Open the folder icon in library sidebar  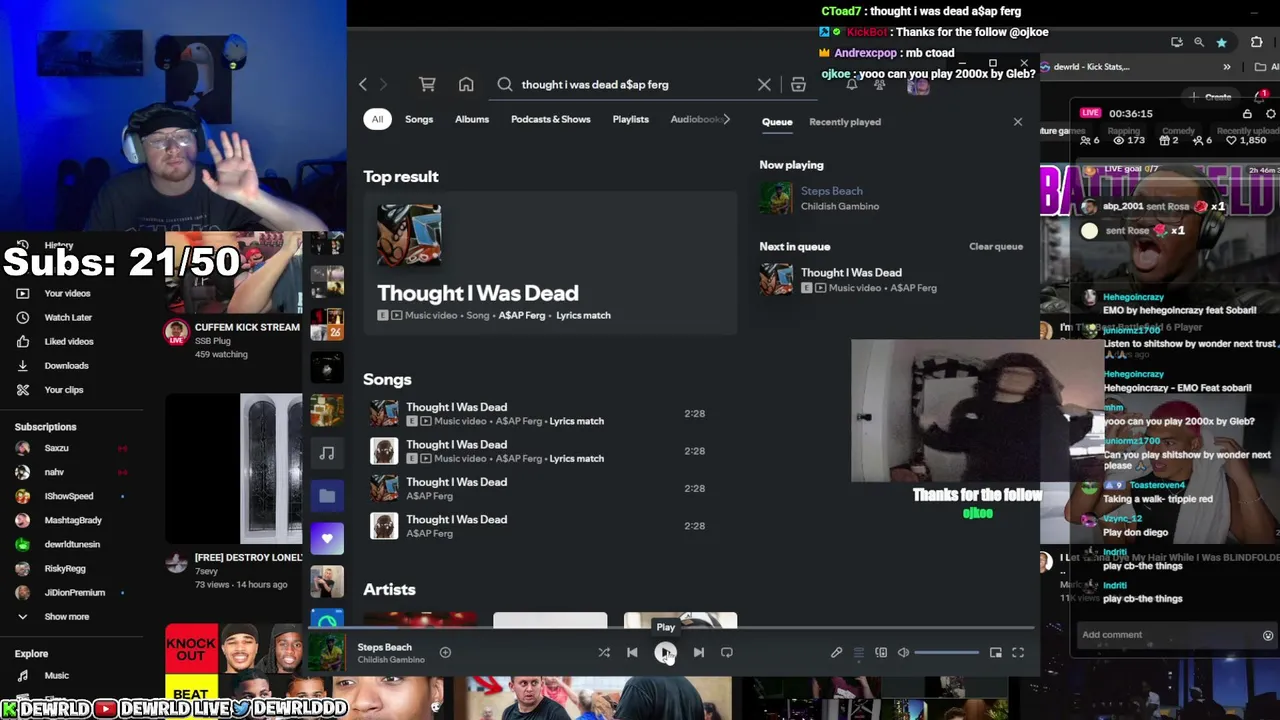(x=327, y=496)
